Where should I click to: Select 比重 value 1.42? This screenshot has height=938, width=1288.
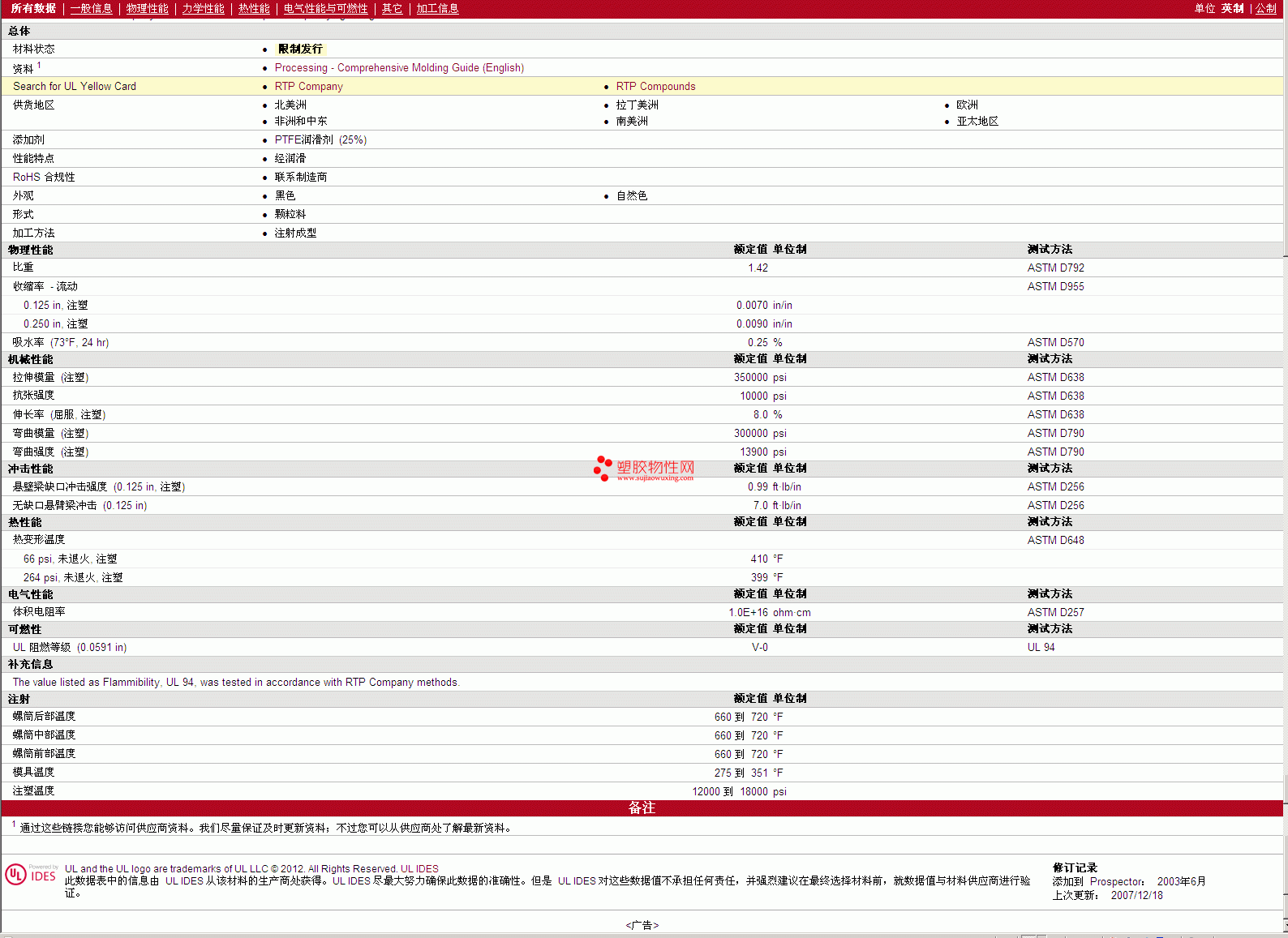[758, 268]
